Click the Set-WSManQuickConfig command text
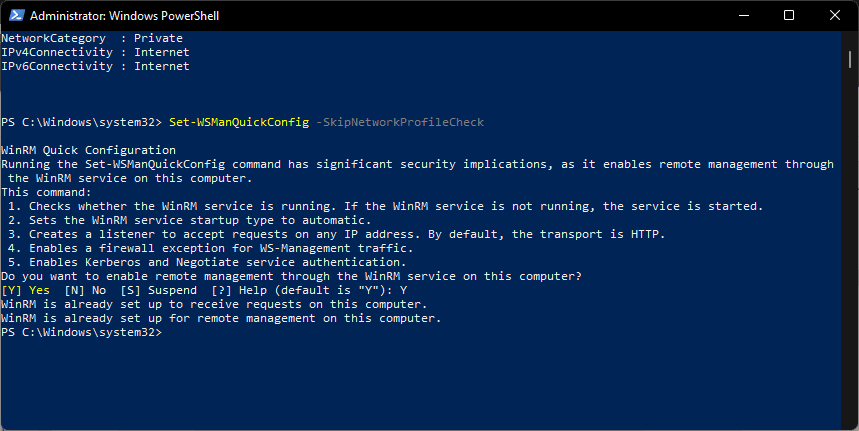859x431 pixels. [x=239, y=122]
